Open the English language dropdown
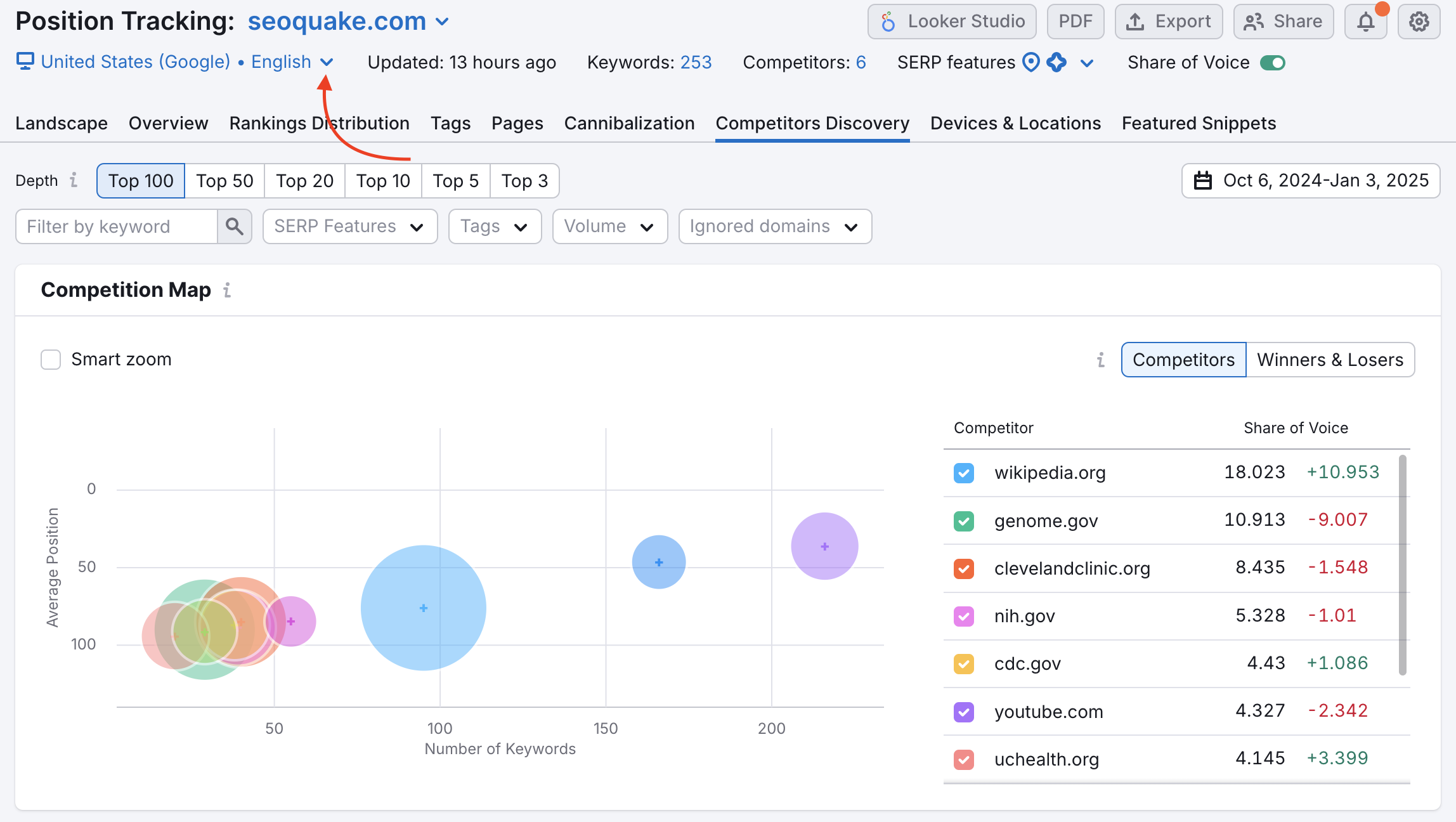1456x822 pixels. pyautogui.click(x=327, y=62)
